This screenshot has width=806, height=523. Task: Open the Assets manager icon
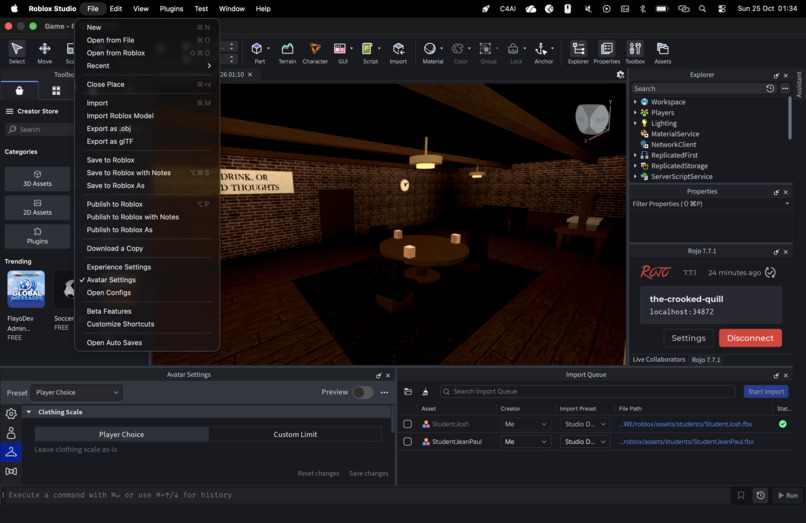pyautogui.click(x=663, y=52)
